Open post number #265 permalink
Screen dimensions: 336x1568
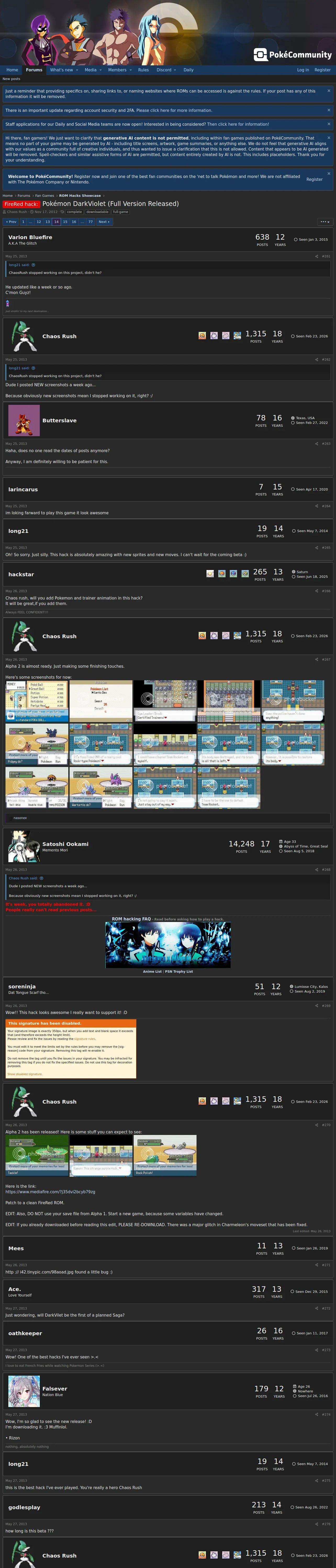tap(326, 548)
